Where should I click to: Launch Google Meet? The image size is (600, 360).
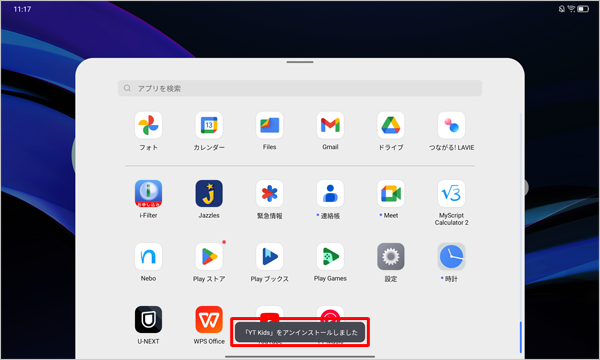tap(391, 194)
